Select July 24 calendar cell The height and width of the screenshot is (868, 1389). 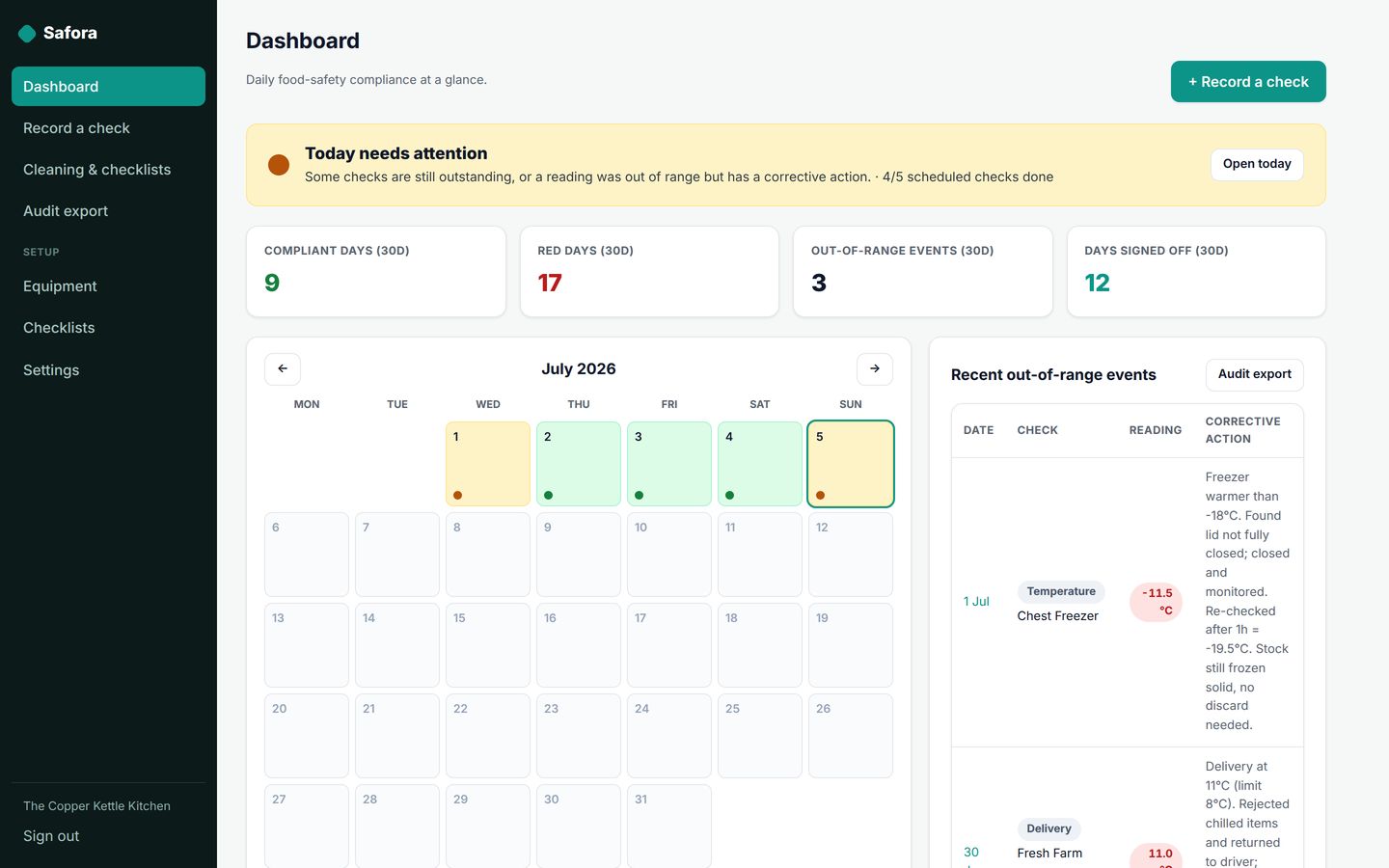[x=669, y=736]
